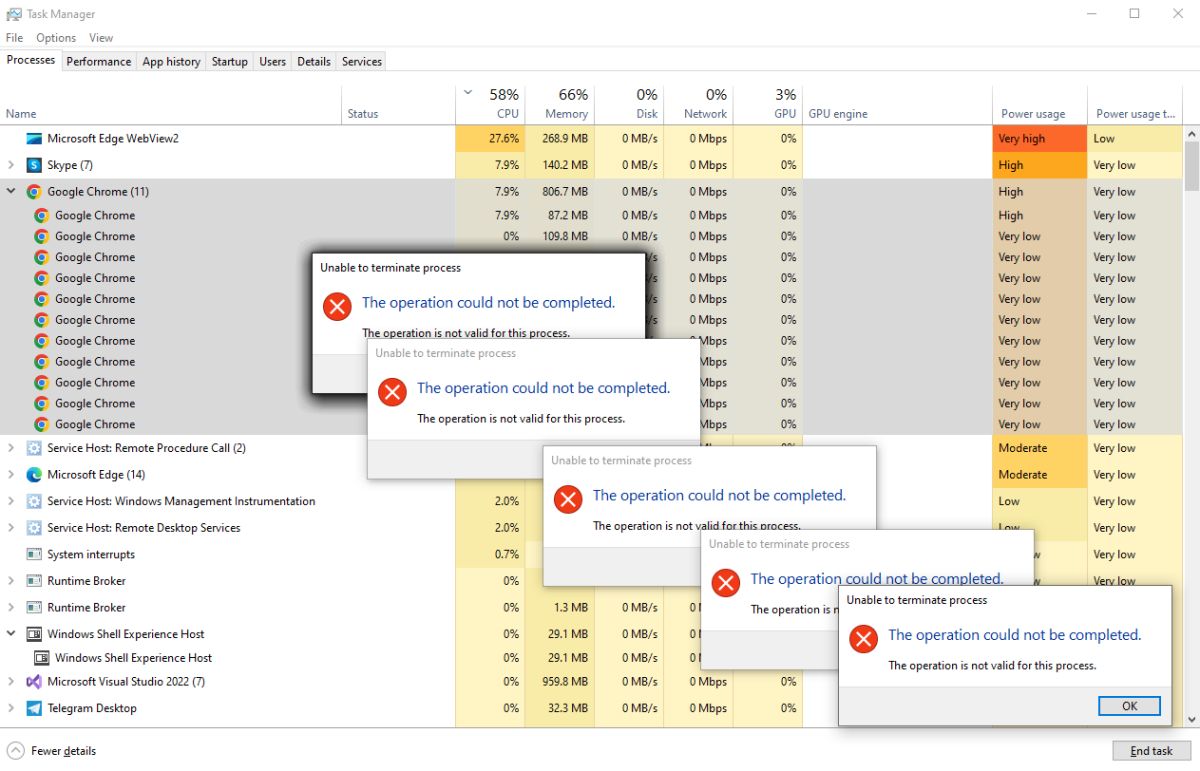
Task: Click the Microsoft Visual Studio 2022 icon
Action: tap(34, 681)
